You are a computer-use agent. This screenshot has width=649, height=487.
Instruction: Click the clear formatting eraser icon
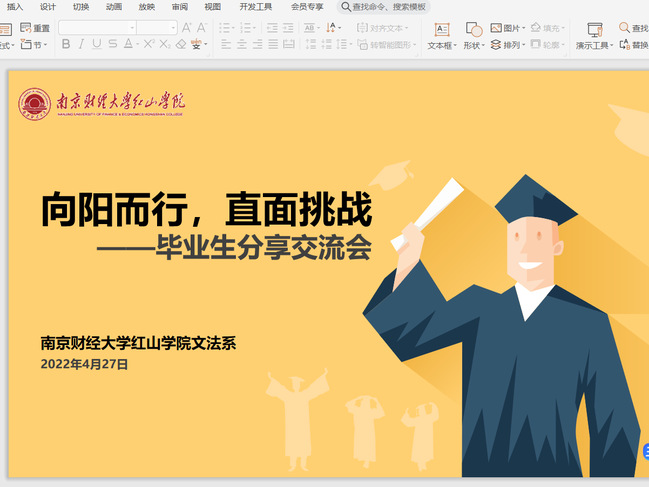pos(181,45)
